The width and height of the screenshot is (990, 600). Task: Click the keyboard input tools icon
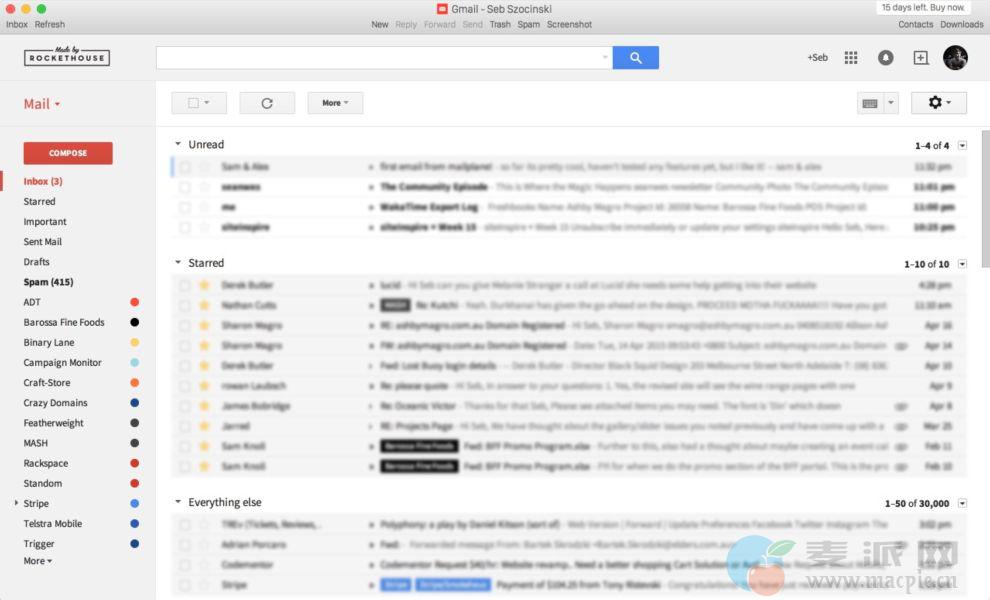870,103
